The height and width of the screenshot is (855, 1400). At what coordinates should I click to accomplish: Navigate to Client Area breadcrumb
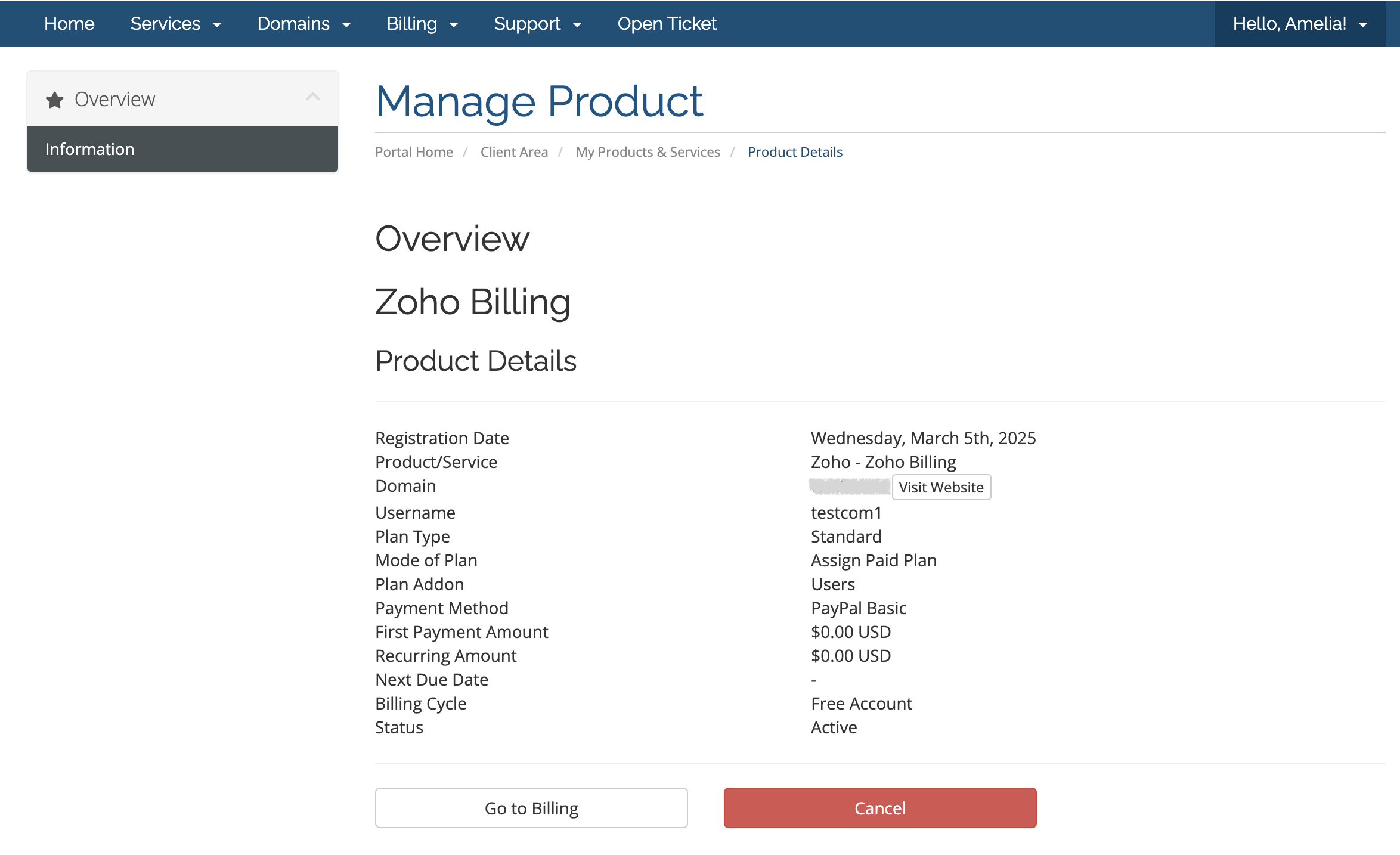point(514,152)
